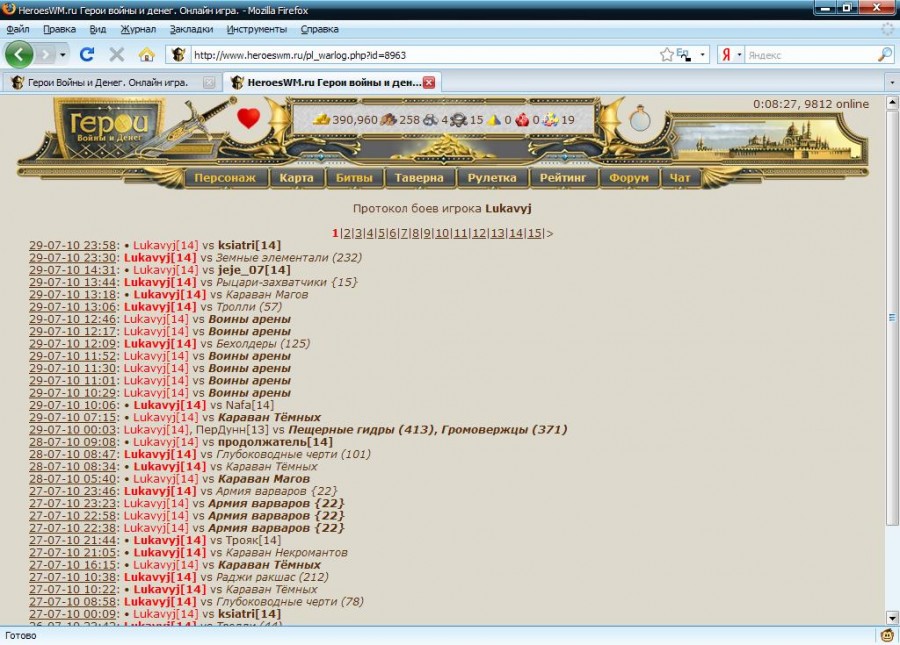Click the red heart health icon

tap(248, 119)
